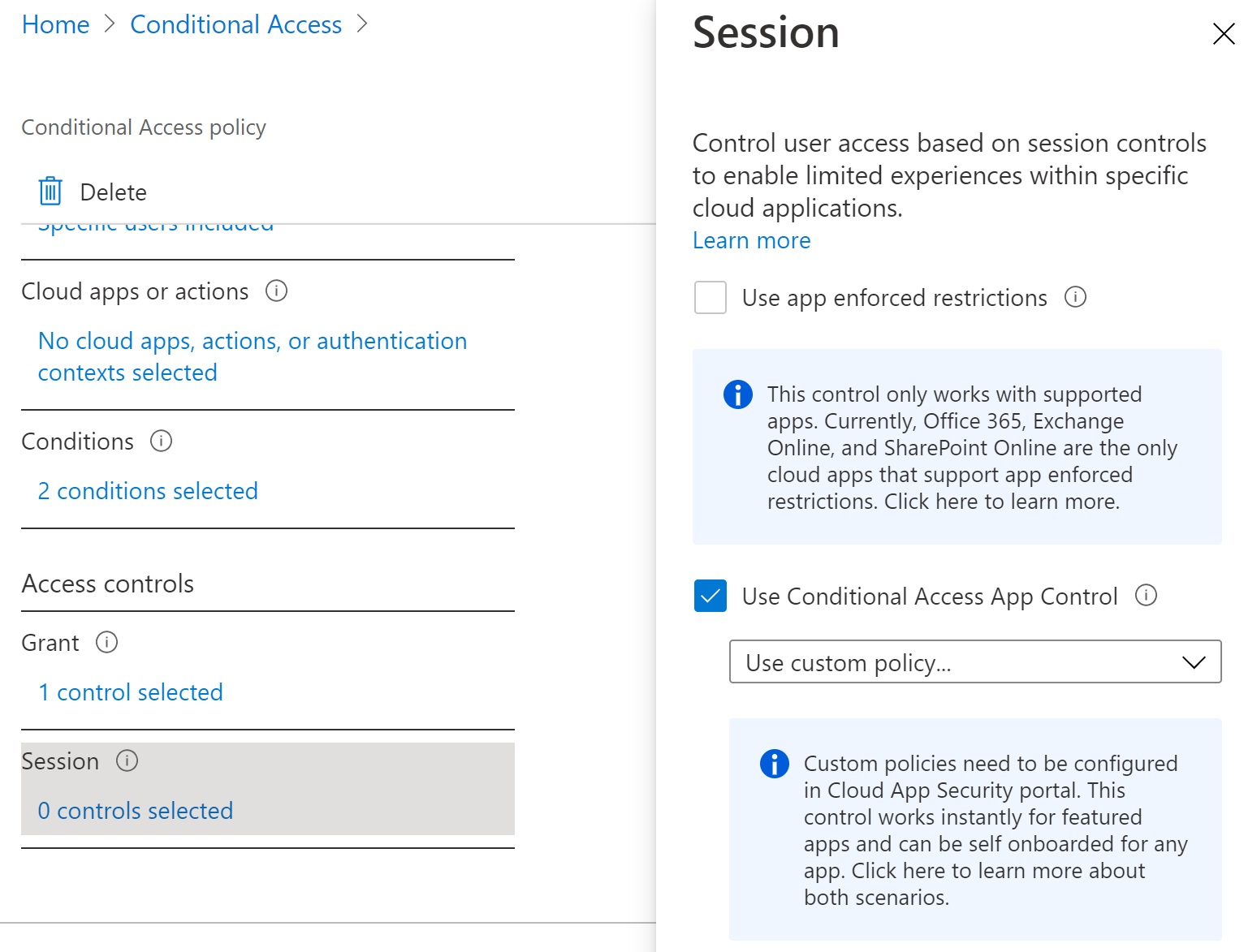
Task: Open Conditional Access from the breadcrumb
Action: click(235, 24)
